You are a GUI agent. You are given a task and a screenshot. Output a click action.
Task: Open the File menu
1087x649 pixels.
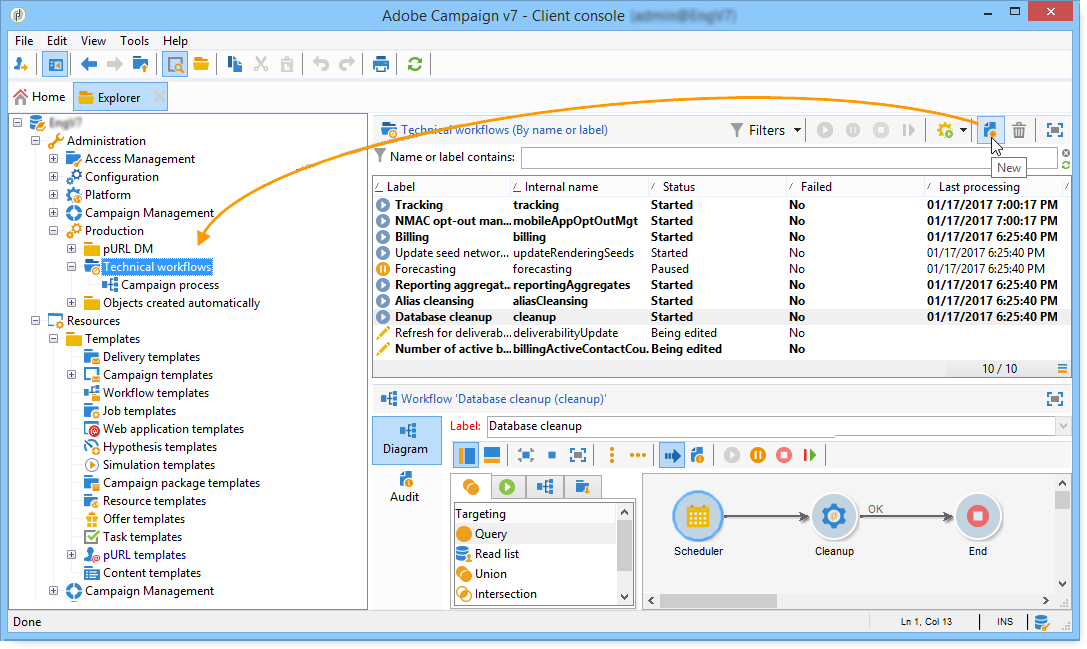tap(24, 41)
